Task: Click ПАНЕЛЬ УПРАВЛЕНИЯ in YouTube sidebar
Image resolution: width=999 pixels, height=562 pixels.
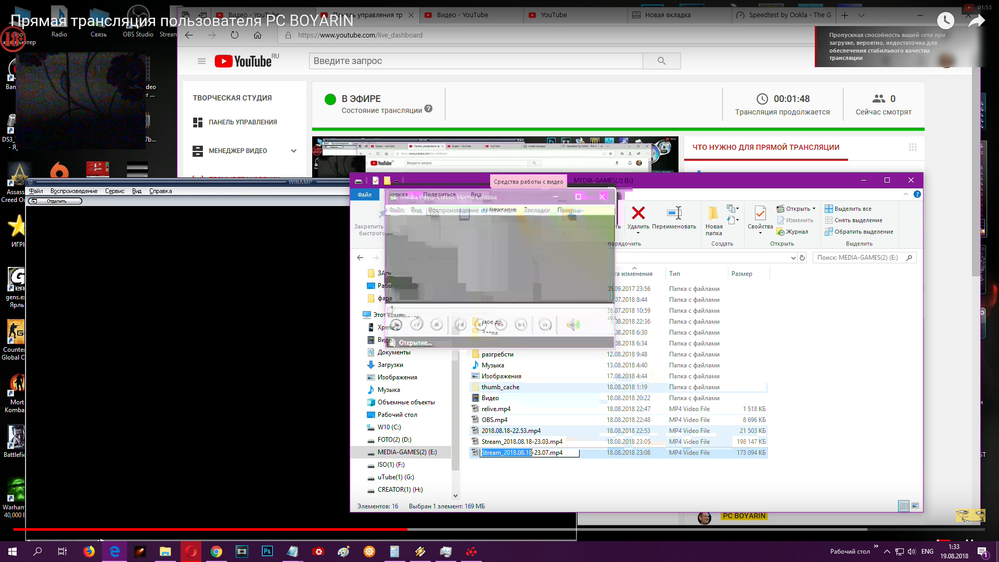Action: [x=243, y=122]
